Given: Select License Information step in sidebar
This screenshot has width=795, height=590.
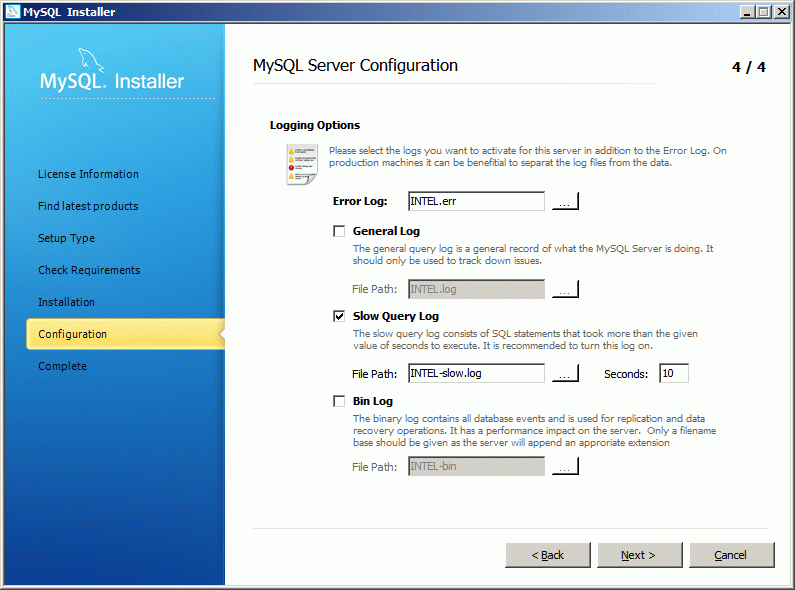Looking at the screenshot, I should pos(88,174).
